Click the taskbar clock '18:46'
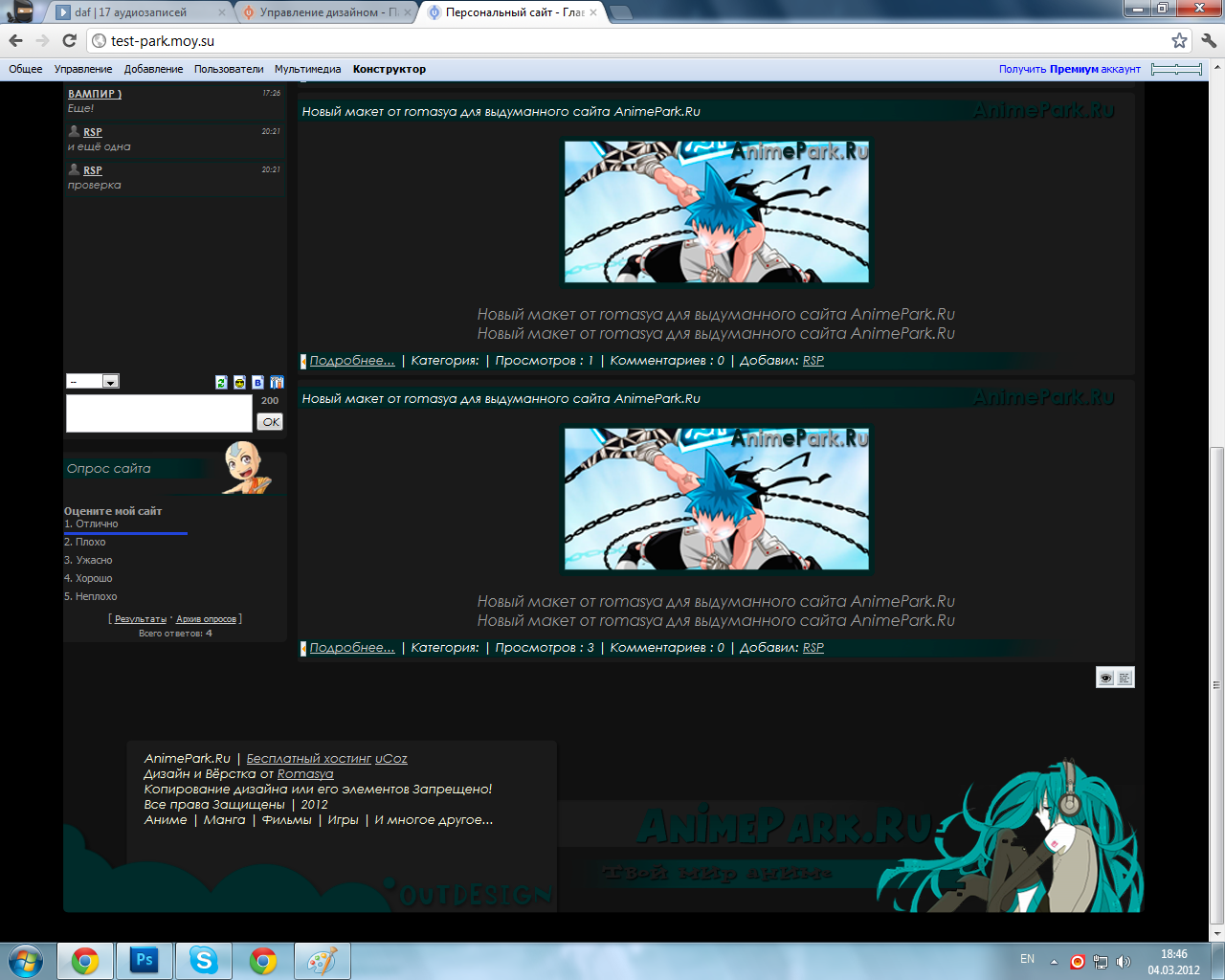Screen dimensions: 1225x980 click(1174, 954)
